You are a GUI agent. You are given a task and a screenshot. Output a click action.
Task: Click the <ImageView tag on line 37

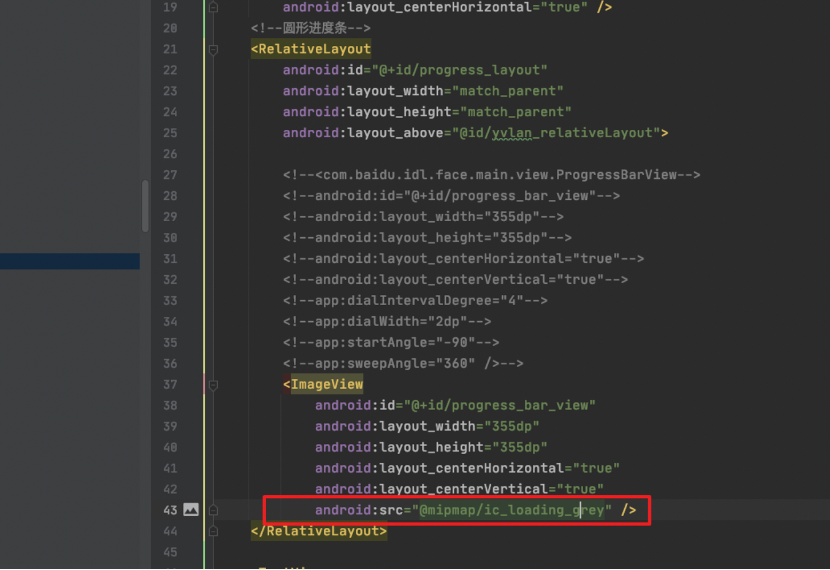tap(323, 384)
